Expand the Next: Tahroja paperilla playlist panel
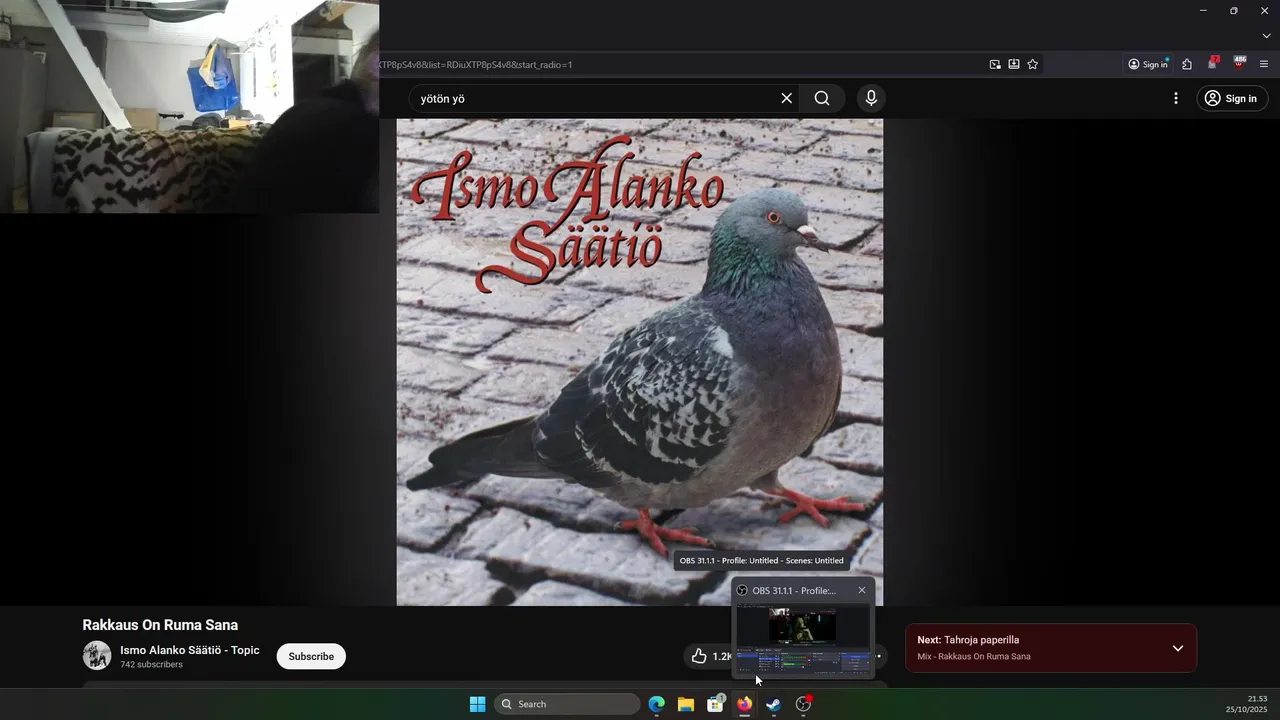Screen dimensions: 1280x720 coord(1177,648)
